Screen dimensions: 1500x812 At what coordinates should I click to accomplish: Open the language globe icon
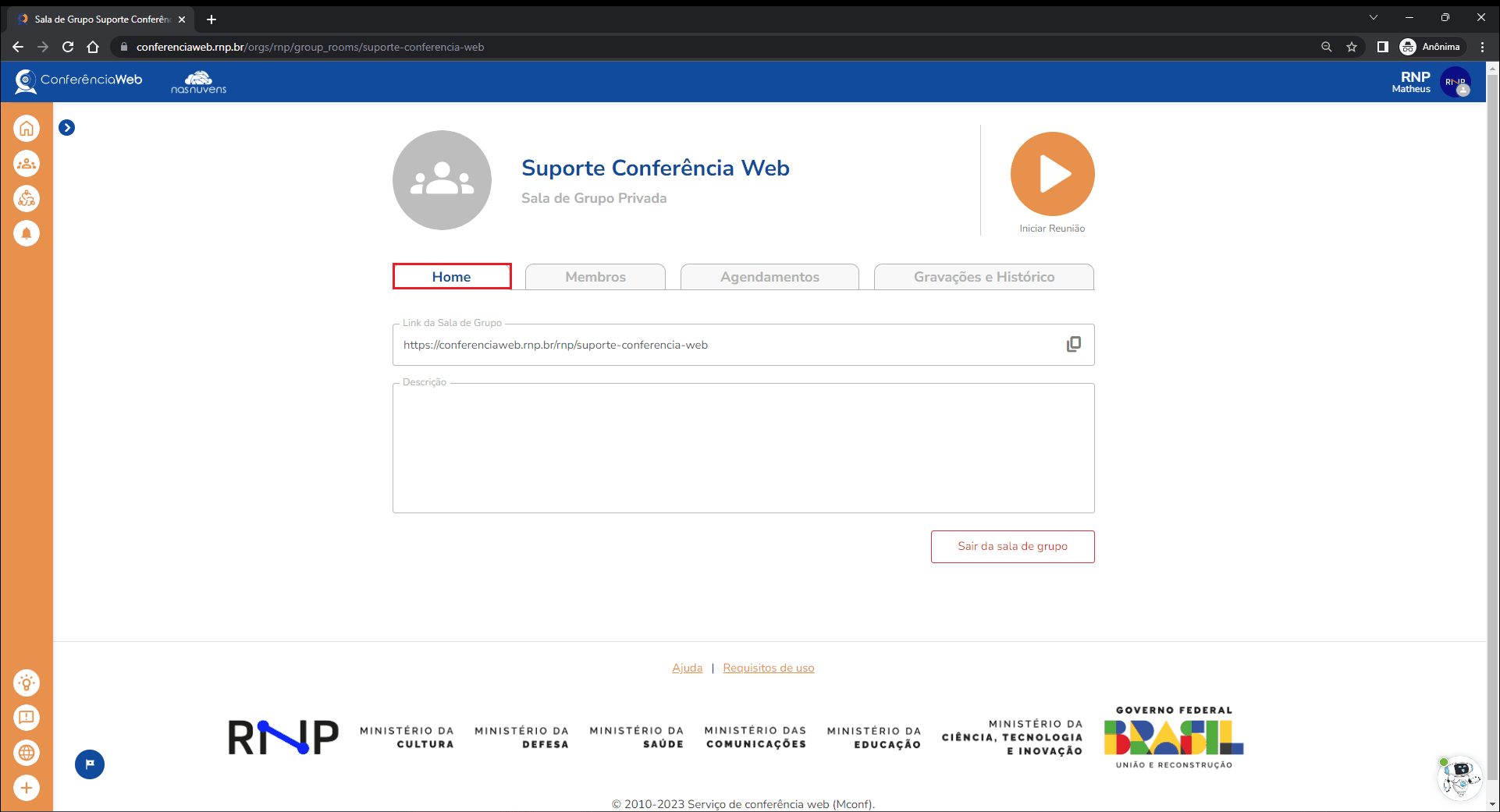point(27,753)
